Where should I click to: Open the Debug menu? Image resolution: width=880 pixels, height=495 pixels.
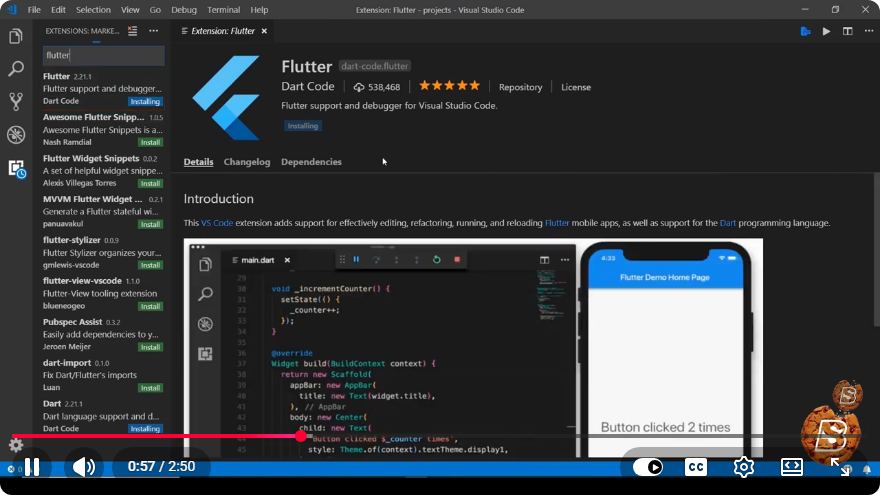pos(184,10)
